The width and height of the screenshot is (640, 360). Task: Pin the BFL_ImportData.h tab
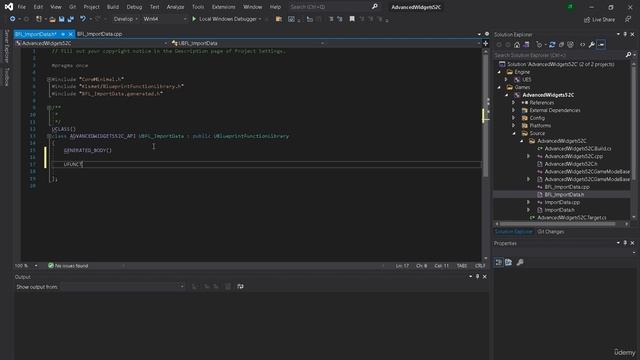pos(63,34)
